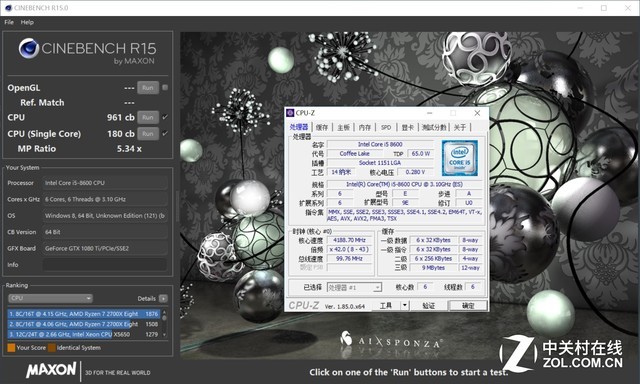Run the OpenGL benchmark
The height and width of the screenshot is (384, 640).
point(148,88)
